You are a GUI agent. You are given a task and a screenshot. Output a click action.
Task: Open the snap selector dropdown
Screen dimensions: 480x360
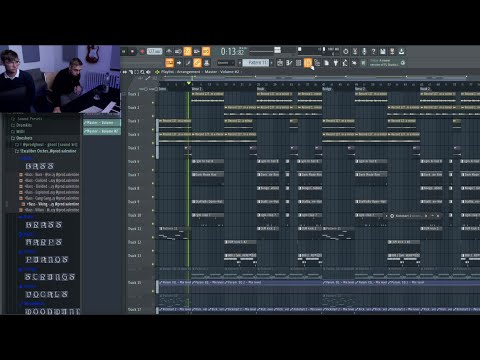(226, 63)
